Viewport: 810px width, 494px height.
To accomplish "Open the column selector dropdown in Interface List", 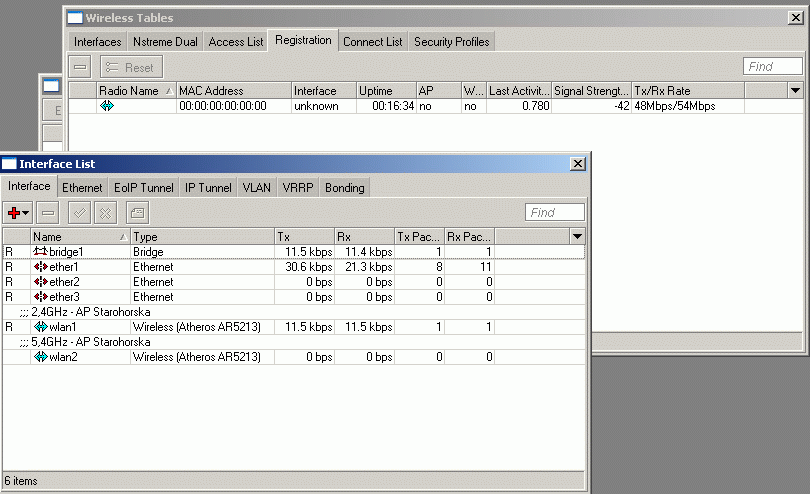I will tap(578, 237).
